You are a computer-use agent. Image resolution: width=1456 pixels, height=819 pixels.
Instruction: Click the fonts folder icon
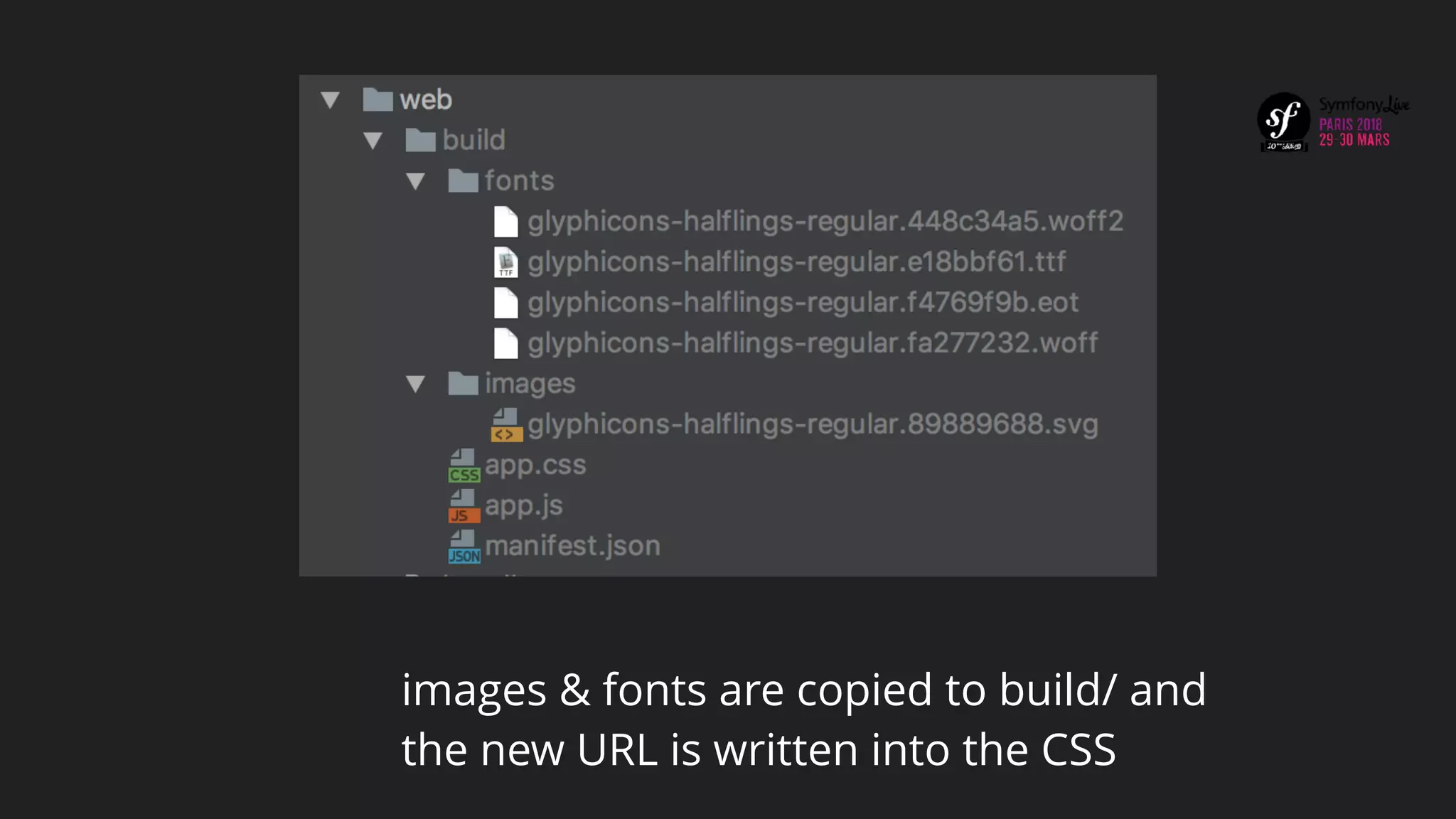point(463,181)
